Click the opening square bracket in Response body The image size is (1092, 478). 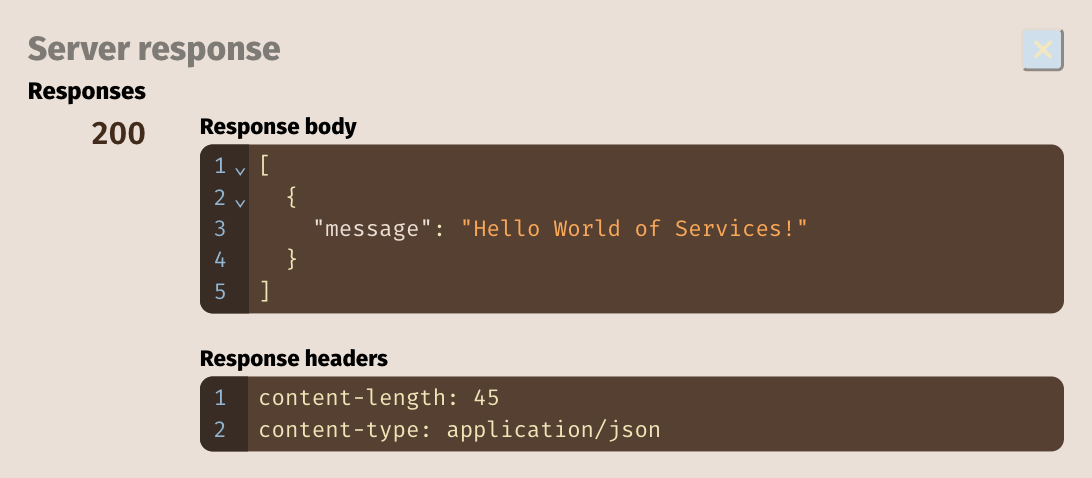(x=265, y=167)
